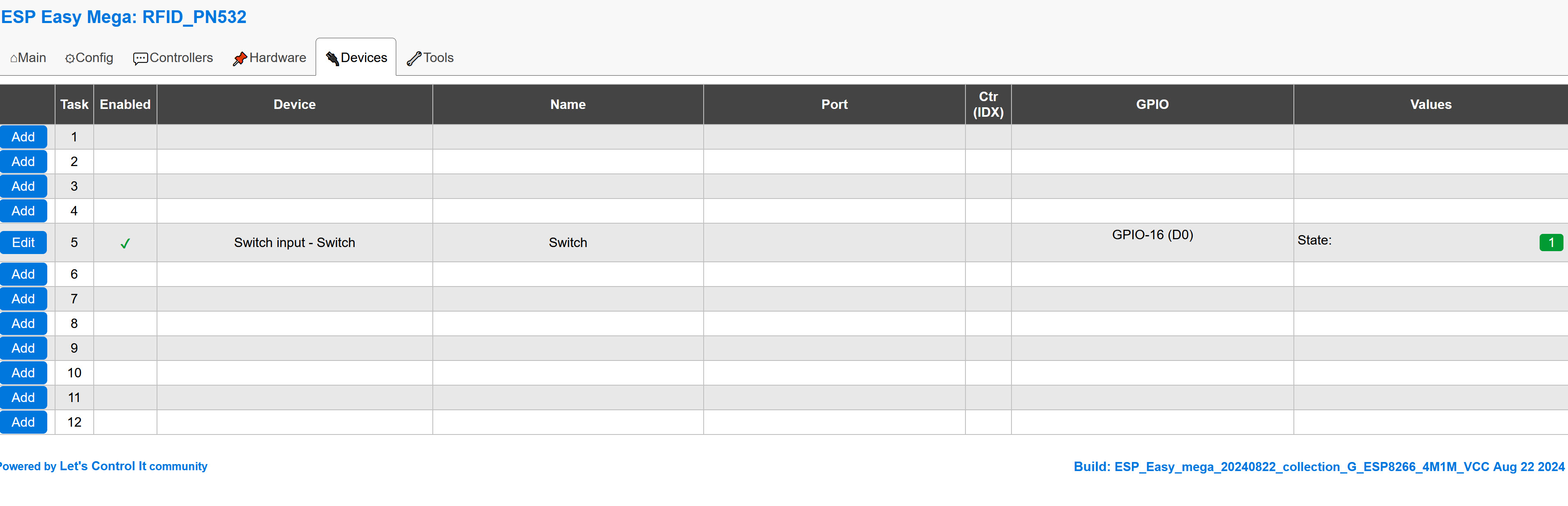
Task: Open the Main tab with house icon
Action: [29, 58]
